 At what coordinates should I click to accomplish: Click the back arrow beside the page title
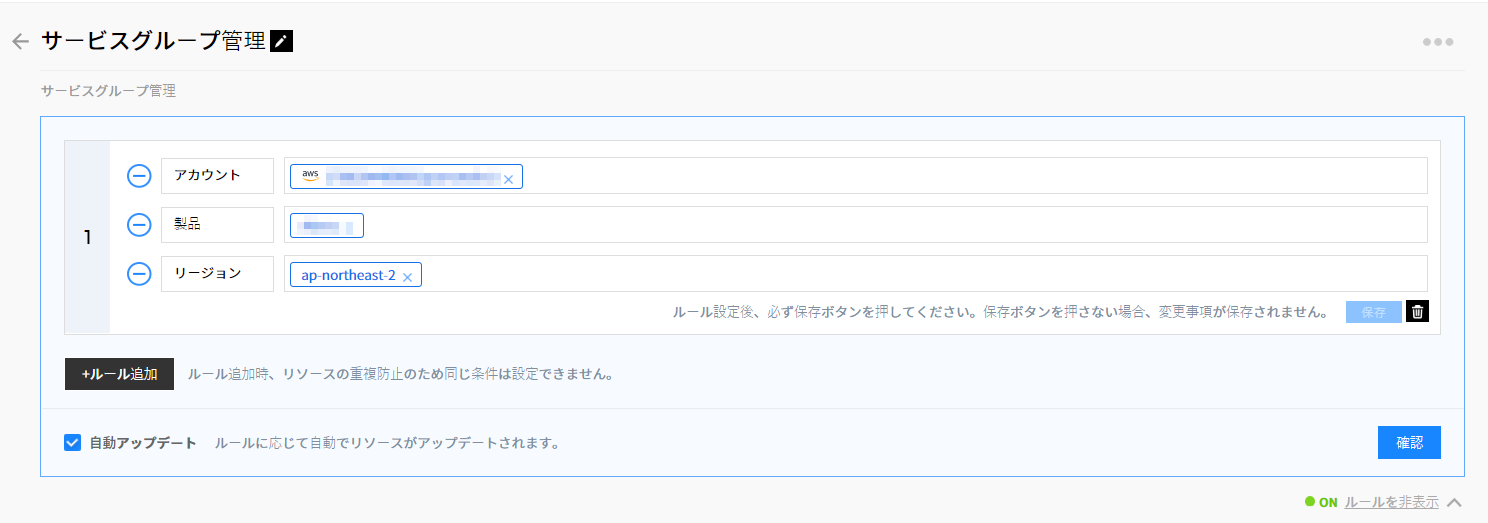point(20,42)
